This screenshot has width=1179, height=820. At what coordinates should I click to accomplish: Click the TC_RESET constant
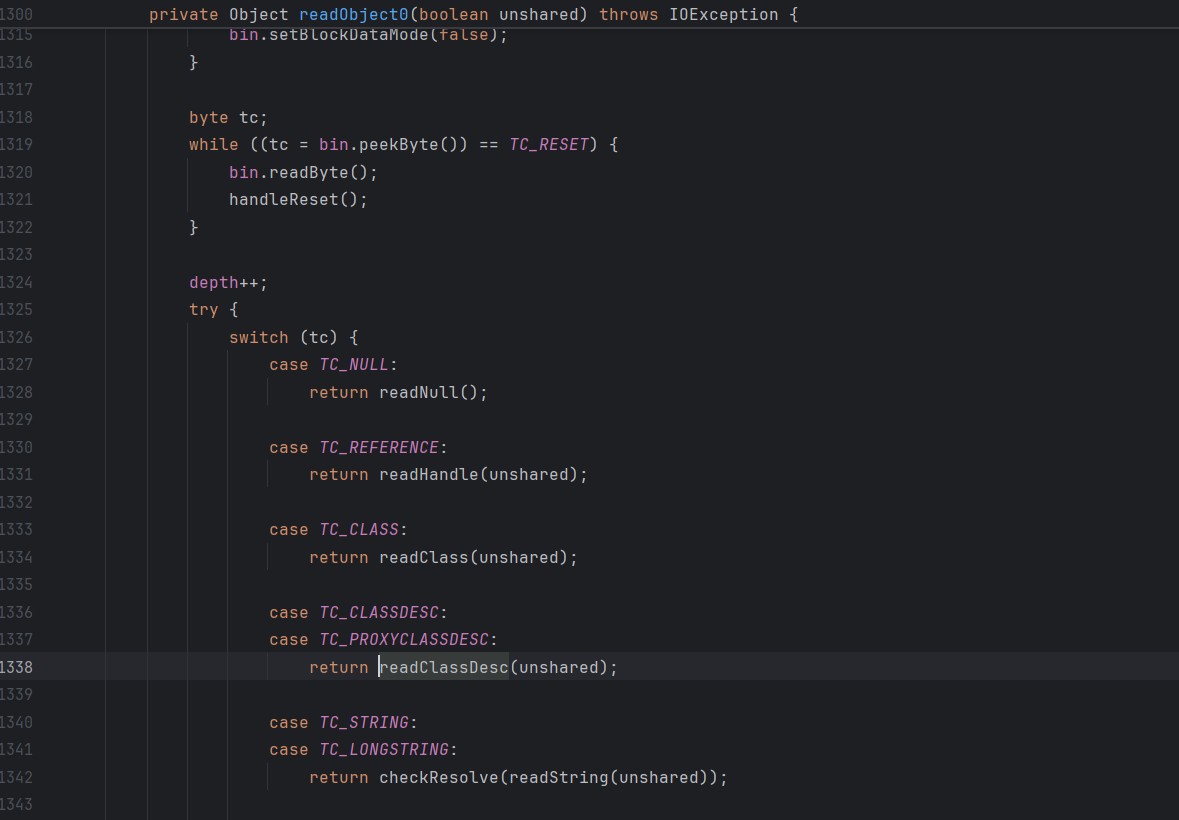click(x=548, y=145)
